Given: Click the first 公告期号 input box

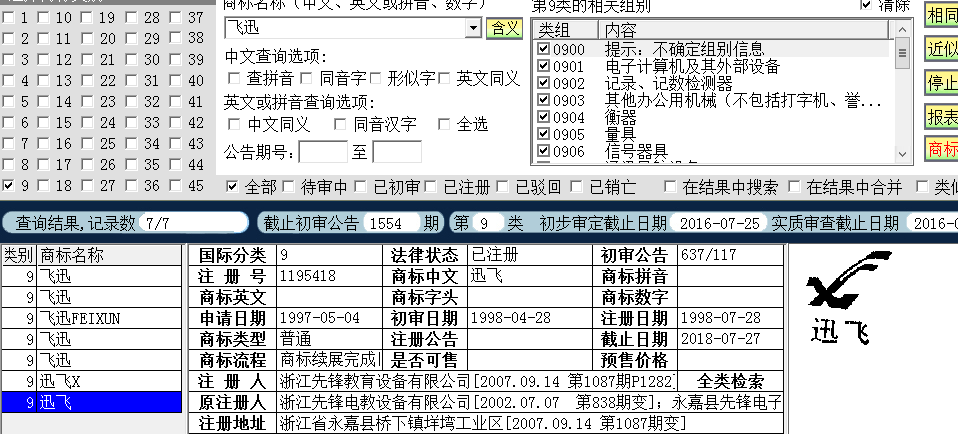Looking at the screenshot, I should click(x=323, y=152).
